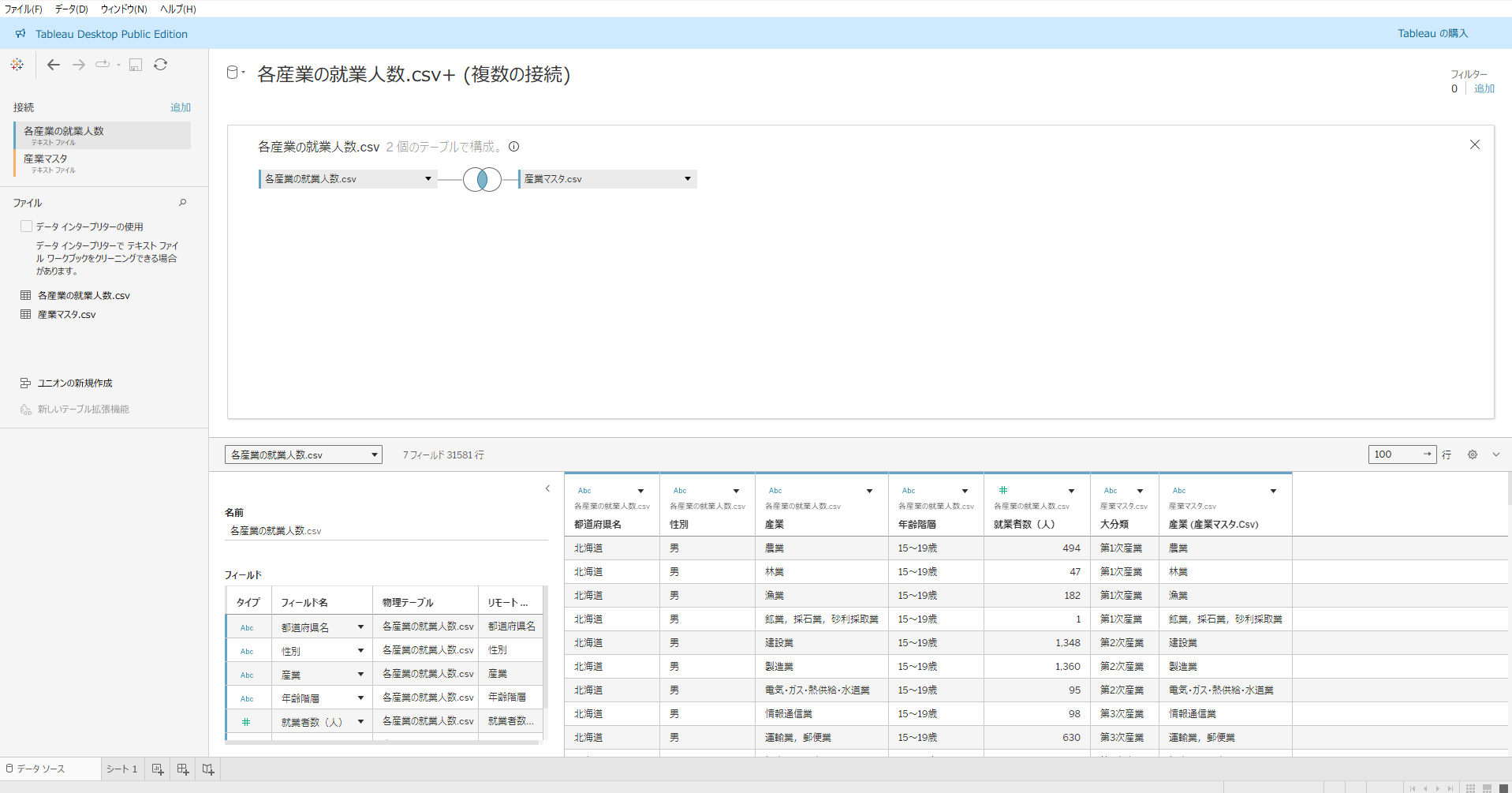Open the データ(D) menu
The width and height of the screenshot is (1512, 793).
coord(72,9)
